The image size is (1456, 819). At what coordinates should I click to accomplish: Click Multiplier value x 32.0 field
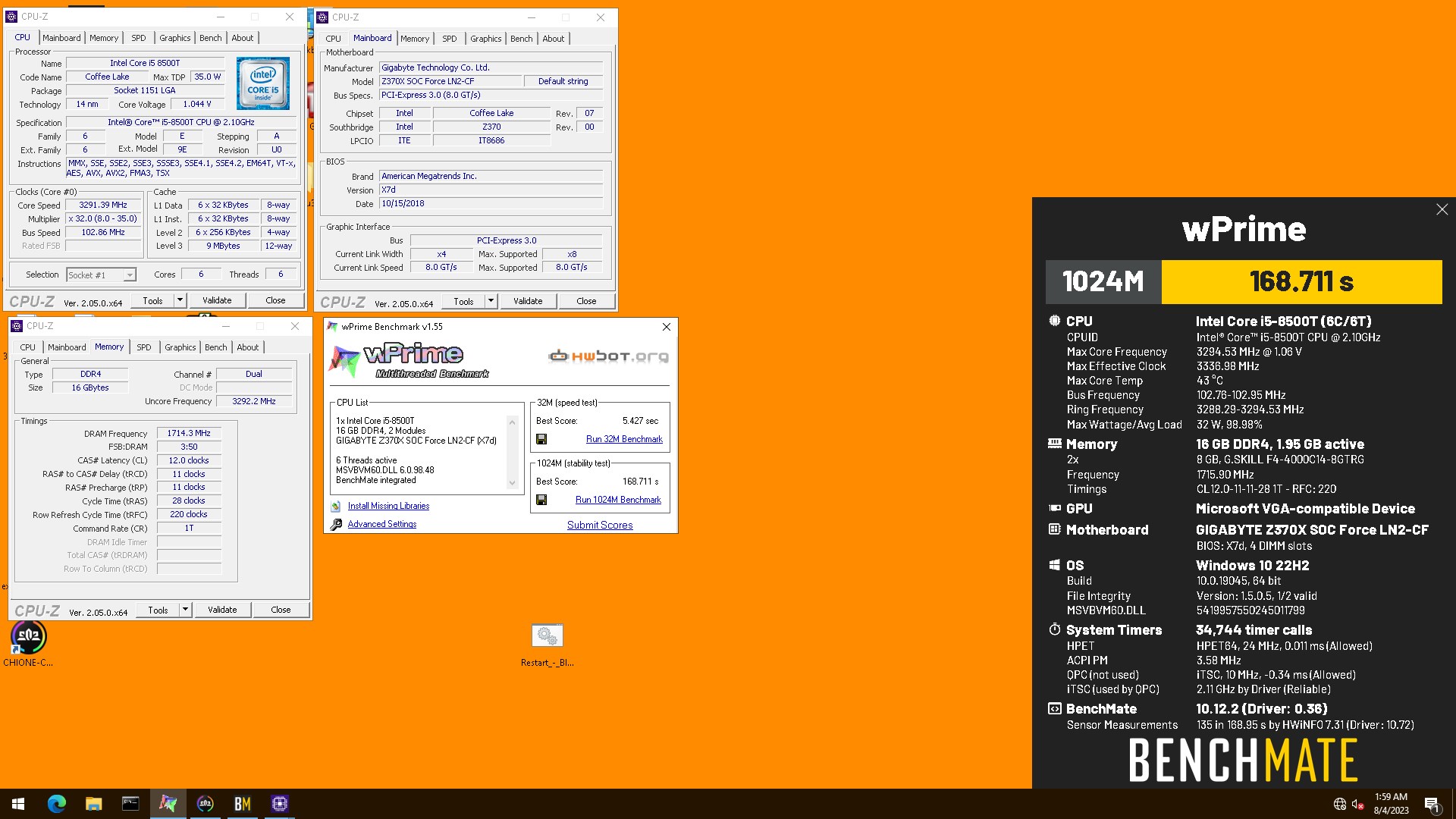[103, 218]
